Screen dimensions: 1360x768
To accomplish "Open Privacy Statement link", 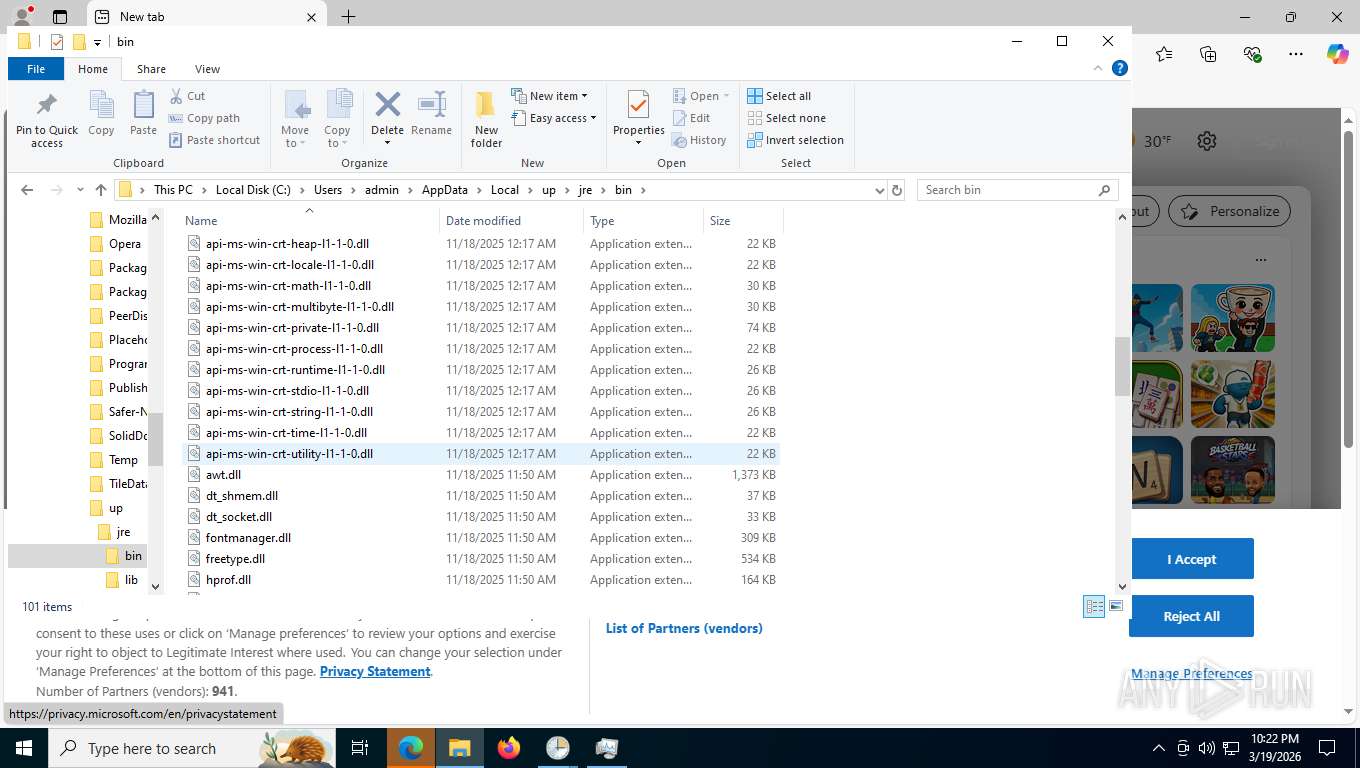I will tap(375, 671).
